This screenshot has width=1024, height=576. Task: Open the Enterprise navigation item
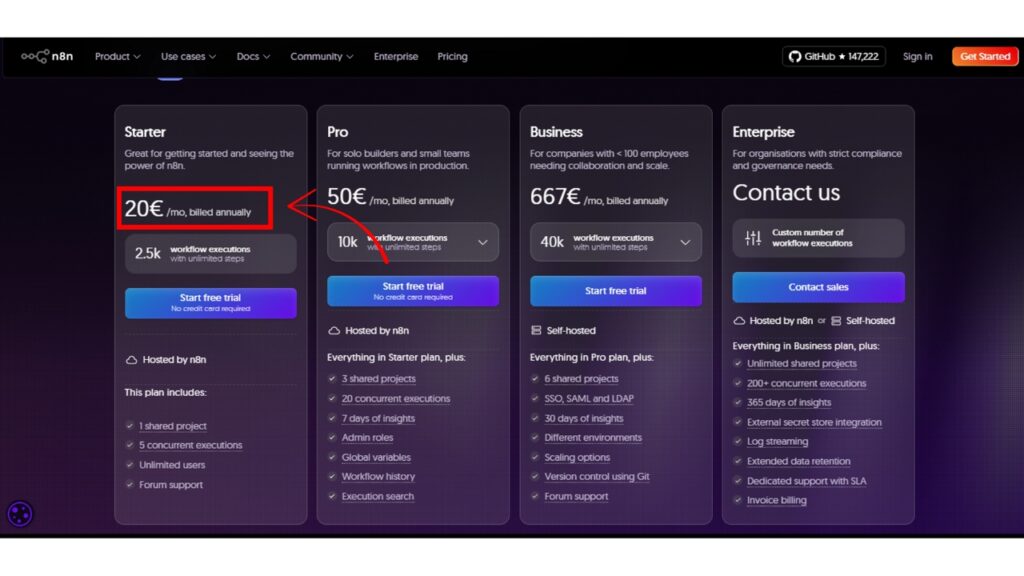point(396,57)
